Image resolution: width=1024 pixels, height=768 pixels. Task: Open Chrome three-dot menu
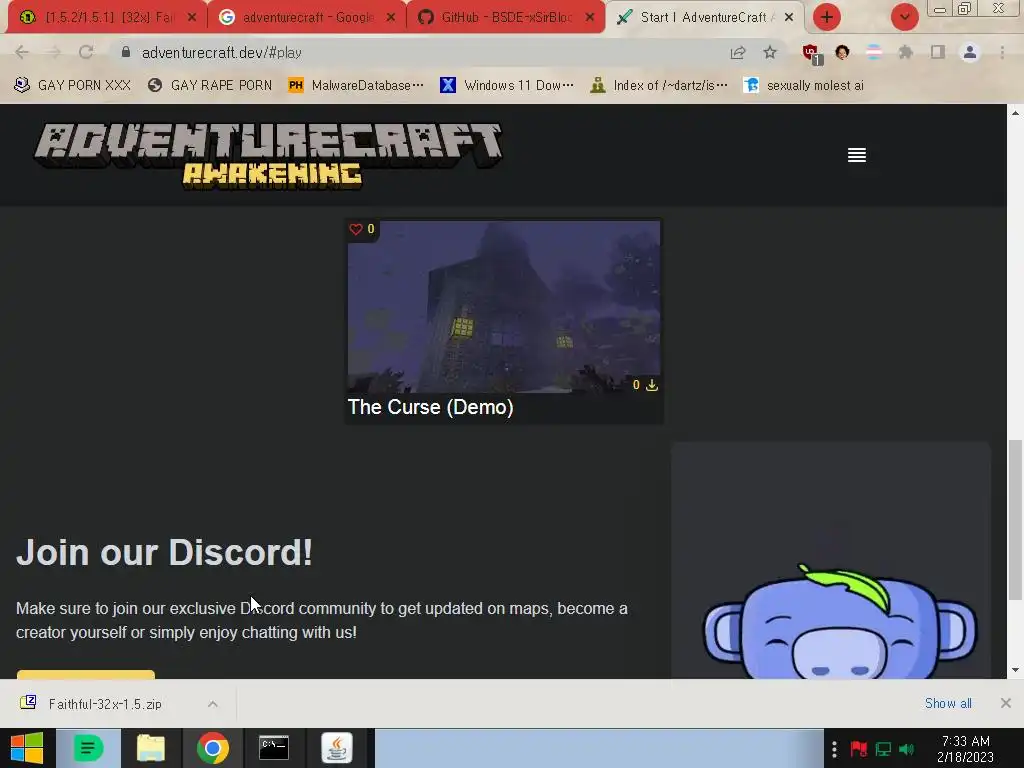pyautogui.click(x=1002, y=52)
